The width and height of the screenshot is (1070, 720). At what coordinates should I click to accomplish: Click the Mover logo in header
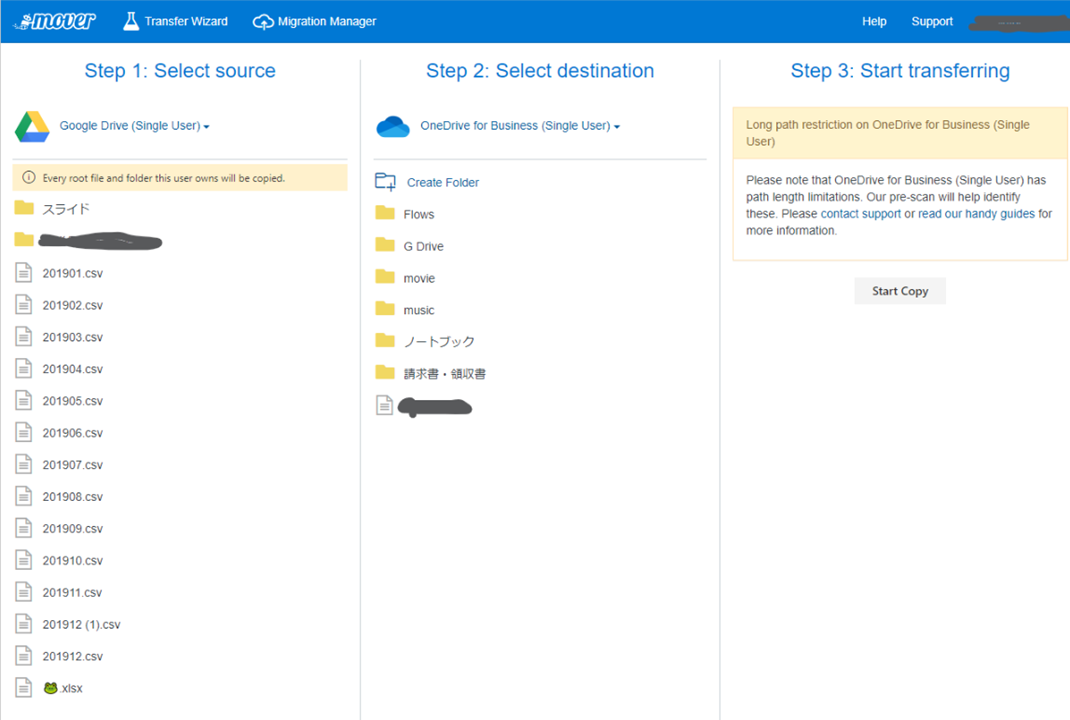[55, 21]
